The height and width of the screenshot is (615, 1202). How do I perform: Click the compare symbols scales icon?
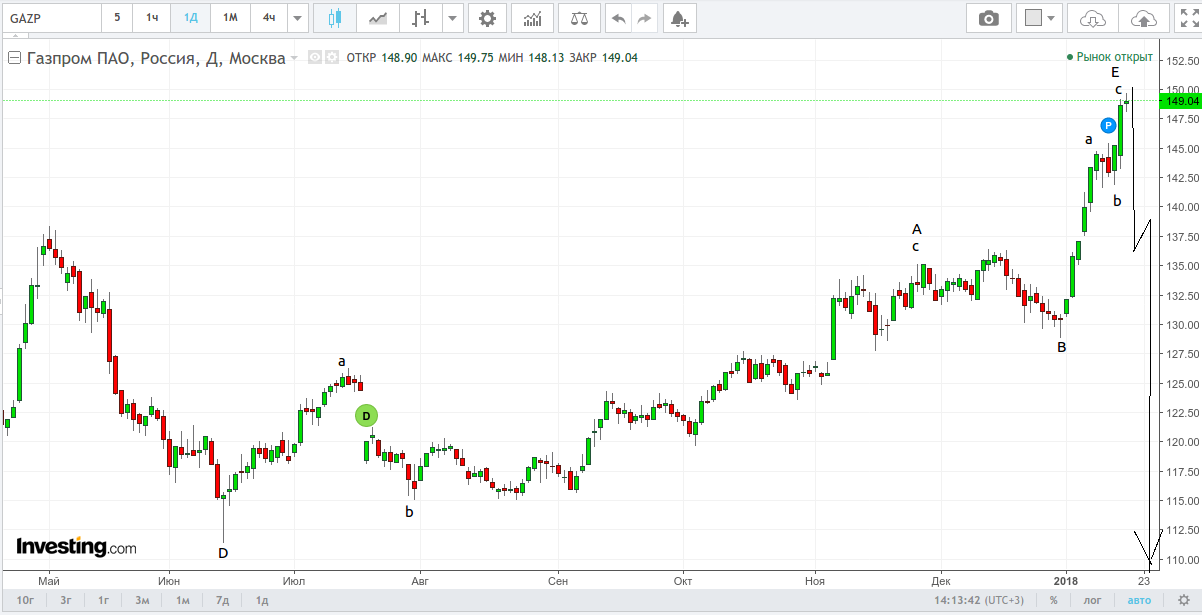[x=579, y=18]
